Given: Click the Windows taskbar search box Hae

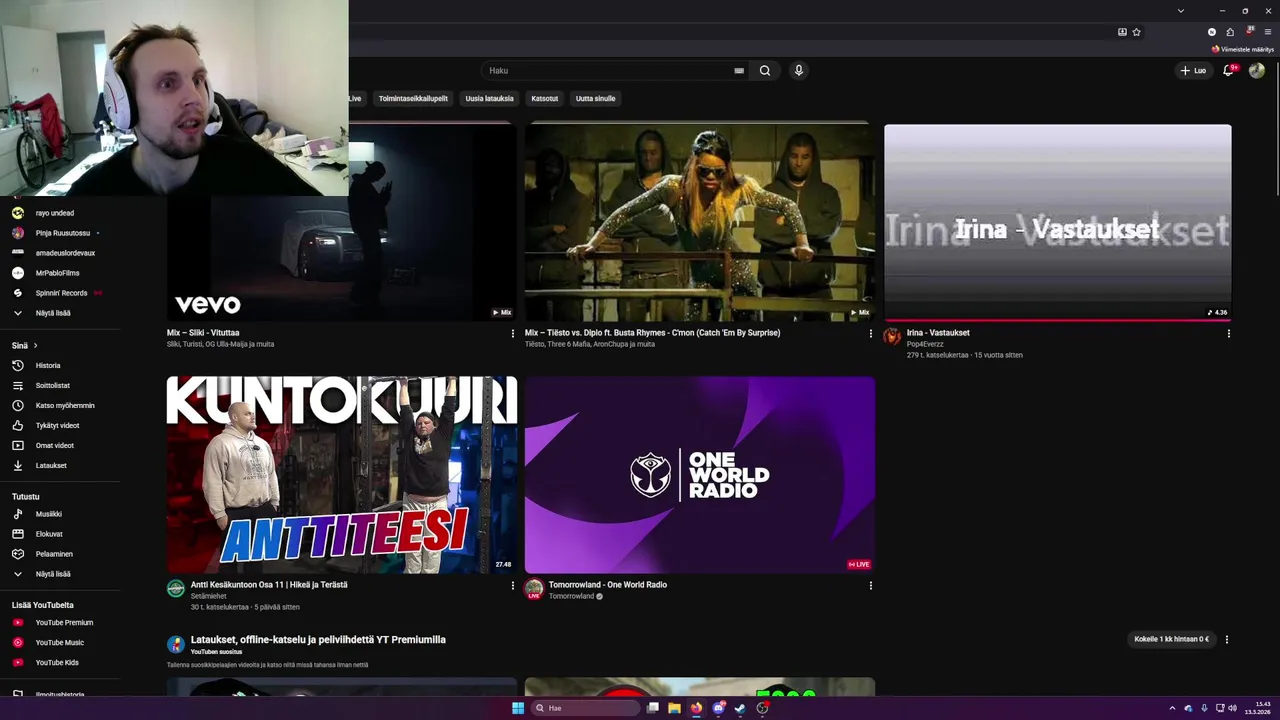Looking at the screenshot, I should (584, 708).
